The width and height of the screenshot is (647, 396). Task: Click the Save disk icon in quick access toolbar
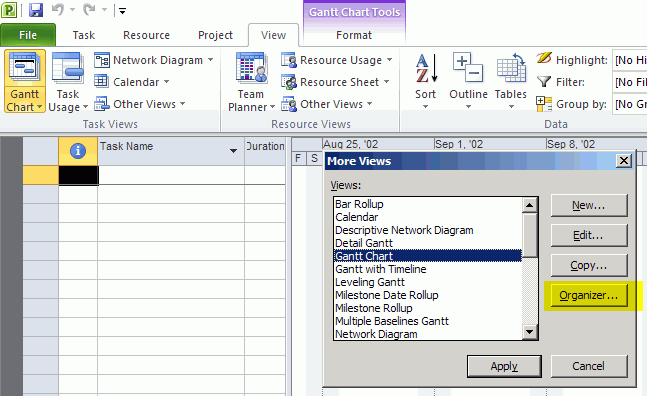[x=36, y=10]
